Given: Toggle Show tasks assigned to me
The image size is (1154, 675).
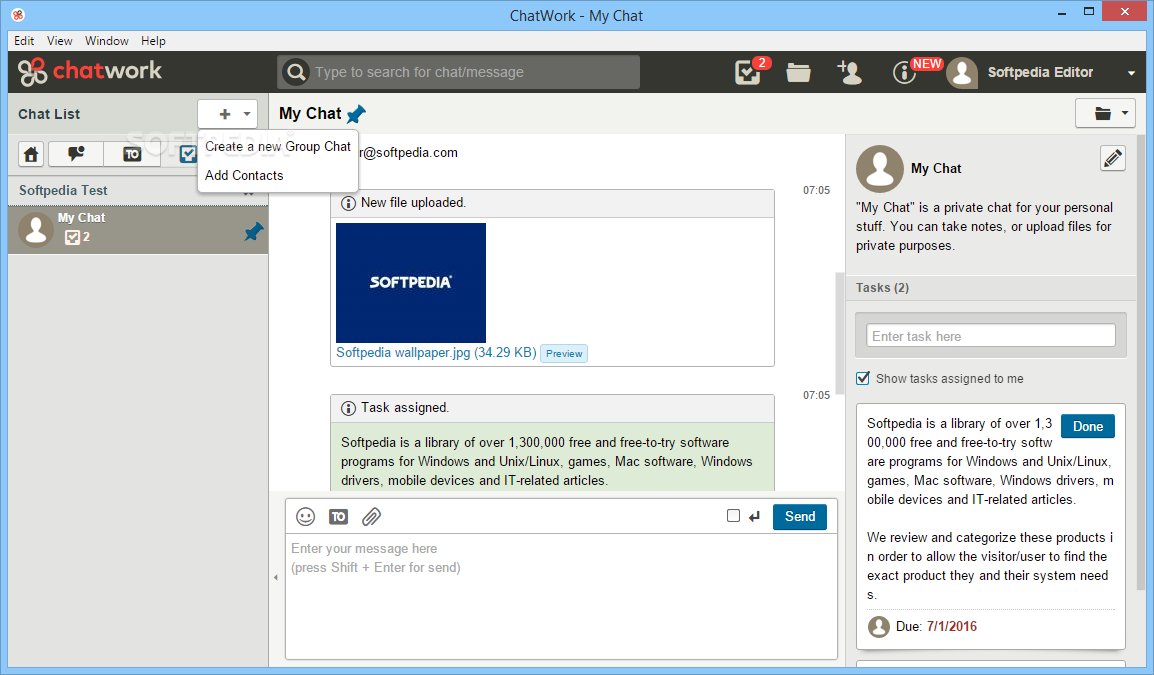Looking at the screenshot, I should (x=863, y=378).
